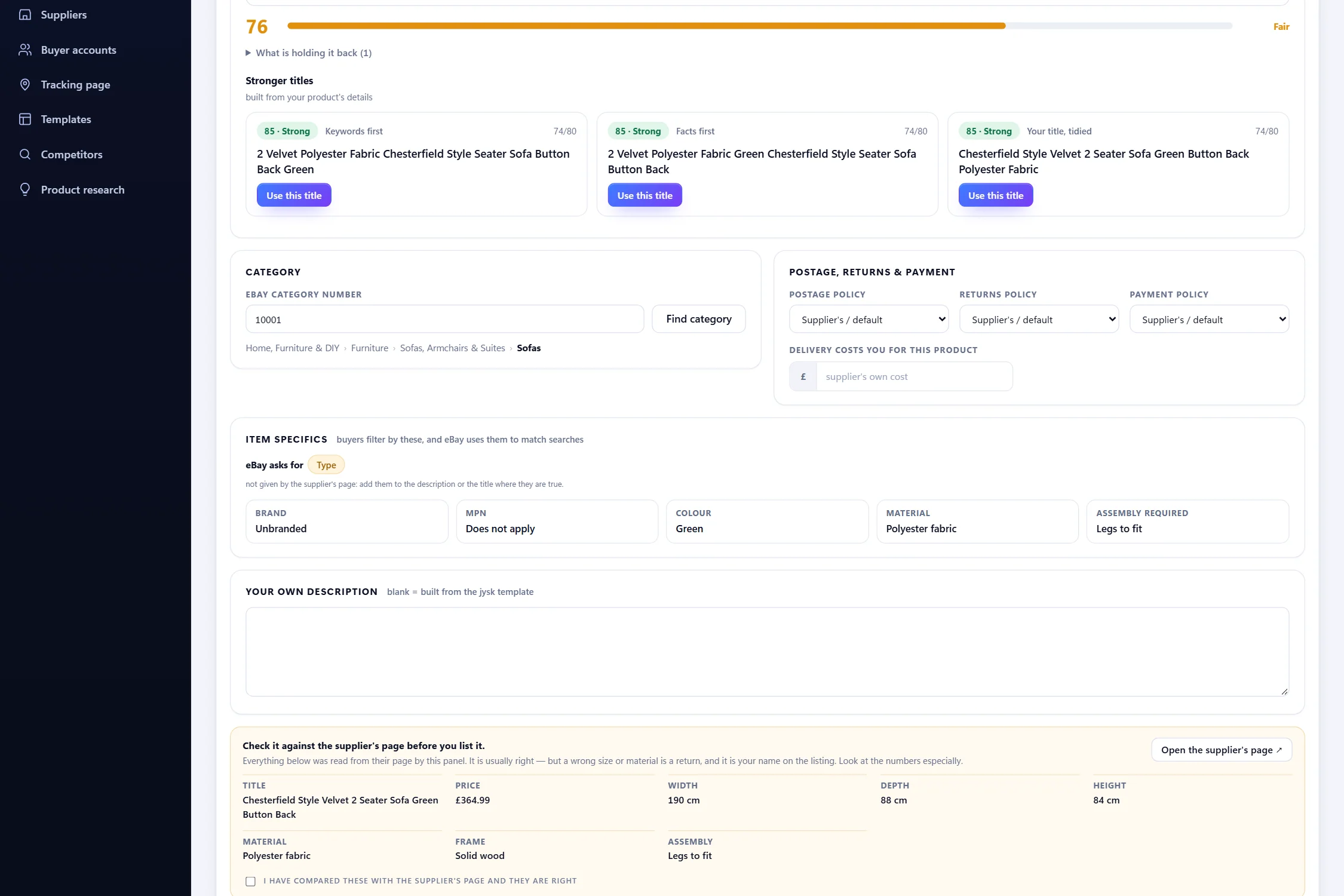The height and width of the screenshot is (896, 1344).
Task: Click the Product research lightbulb icon
Action: [24, 189]
